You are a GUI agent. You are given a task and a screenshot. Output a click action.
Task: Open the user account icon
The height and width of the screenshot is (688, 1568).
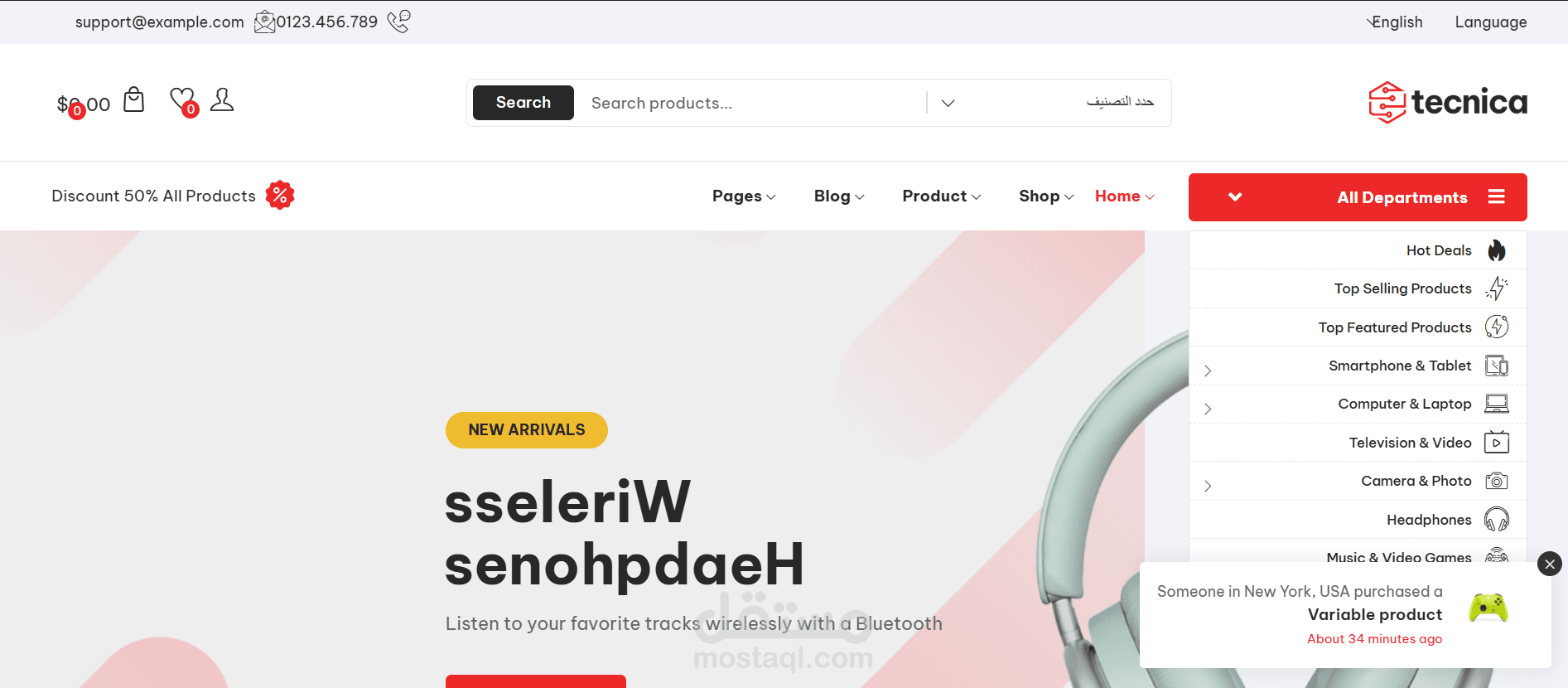pyautogui.click(x=222, y=99)
